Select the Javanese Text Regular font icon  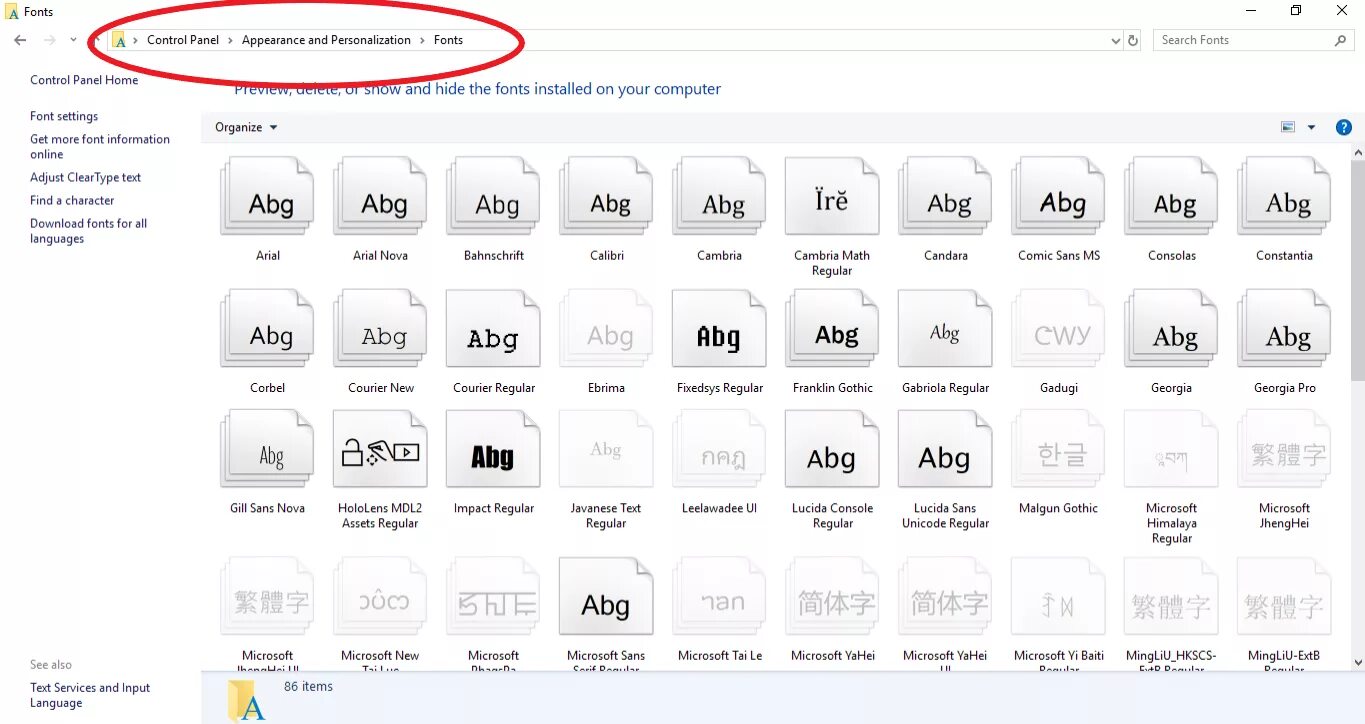(606, 448)
